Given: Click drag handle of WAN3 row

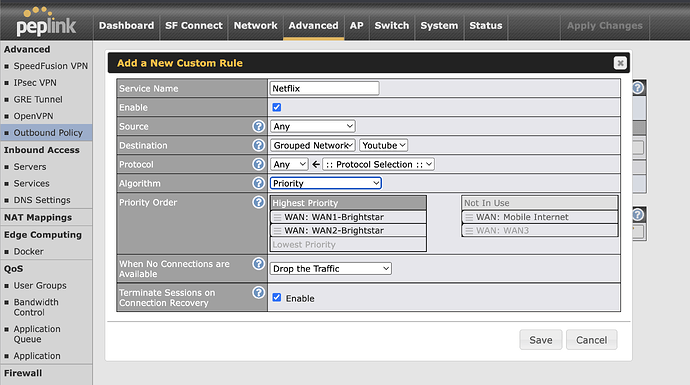Looking at the screenshot, I should 469,231.
